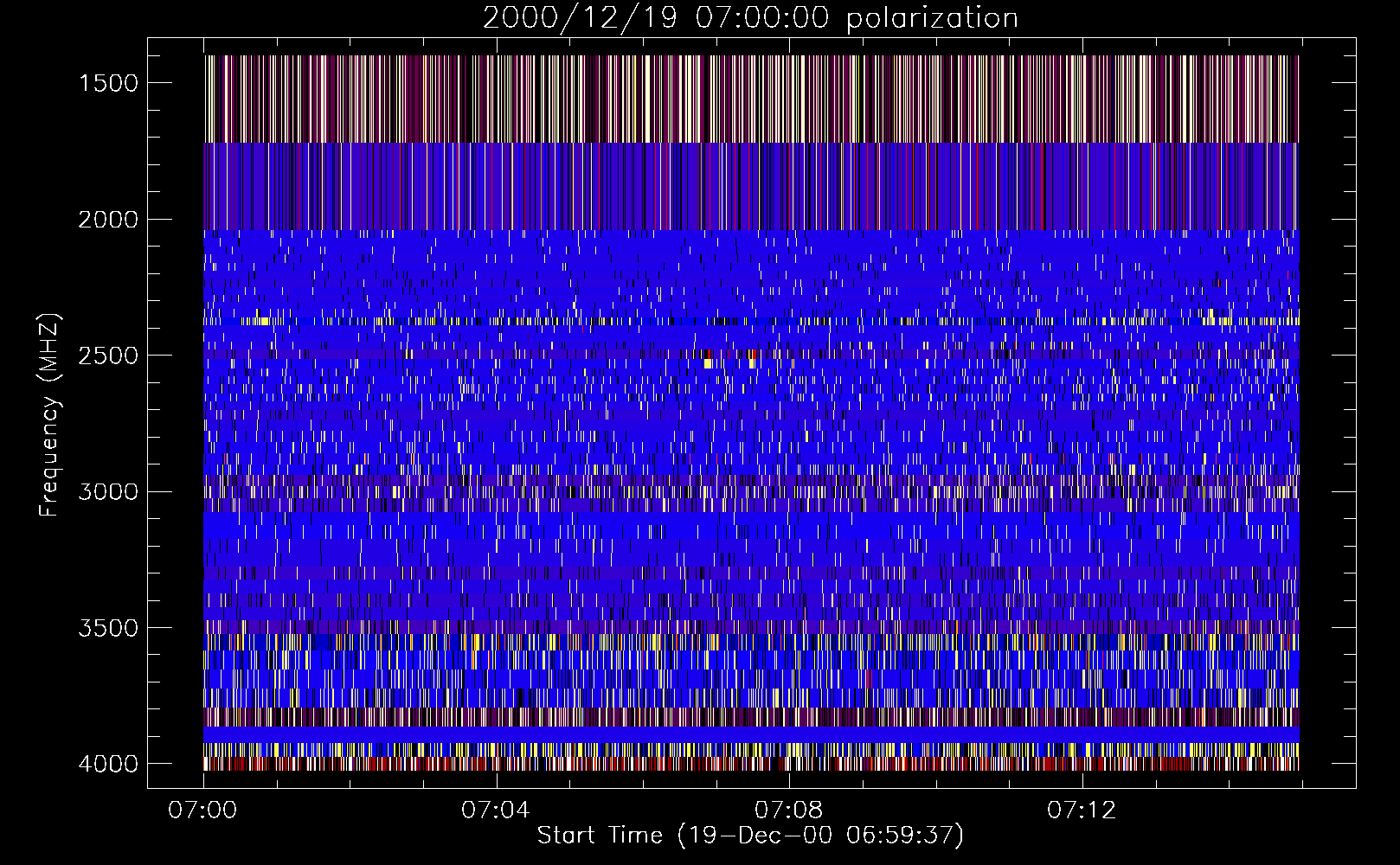Select the 2500 frequency tick label
The height and width of the screenshot is (865, 1400).
[108, 356]
